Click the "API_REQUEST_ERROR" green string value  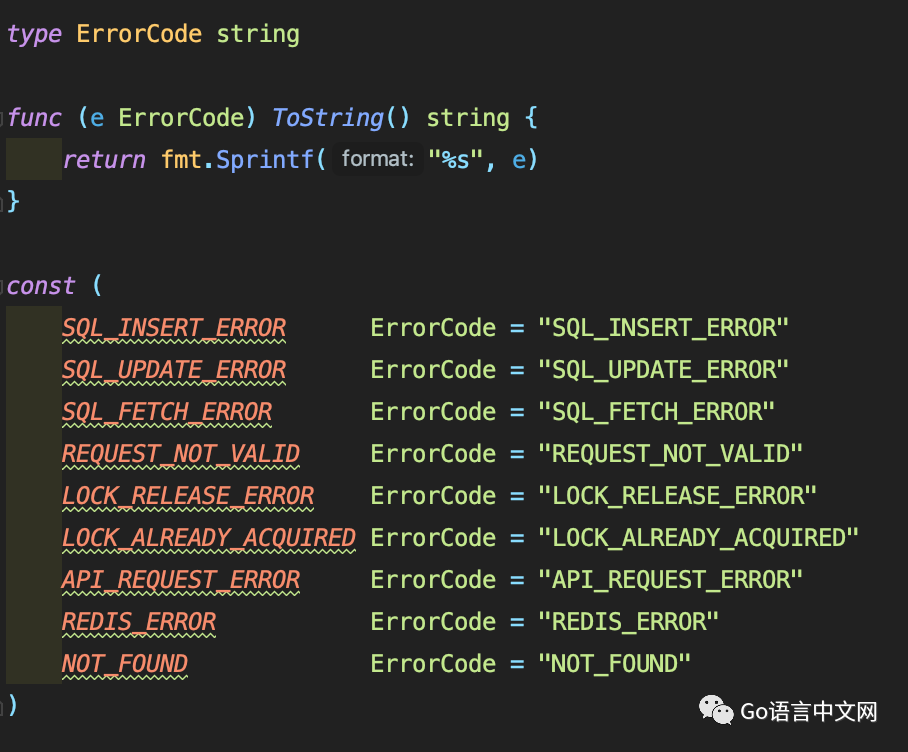671,580
